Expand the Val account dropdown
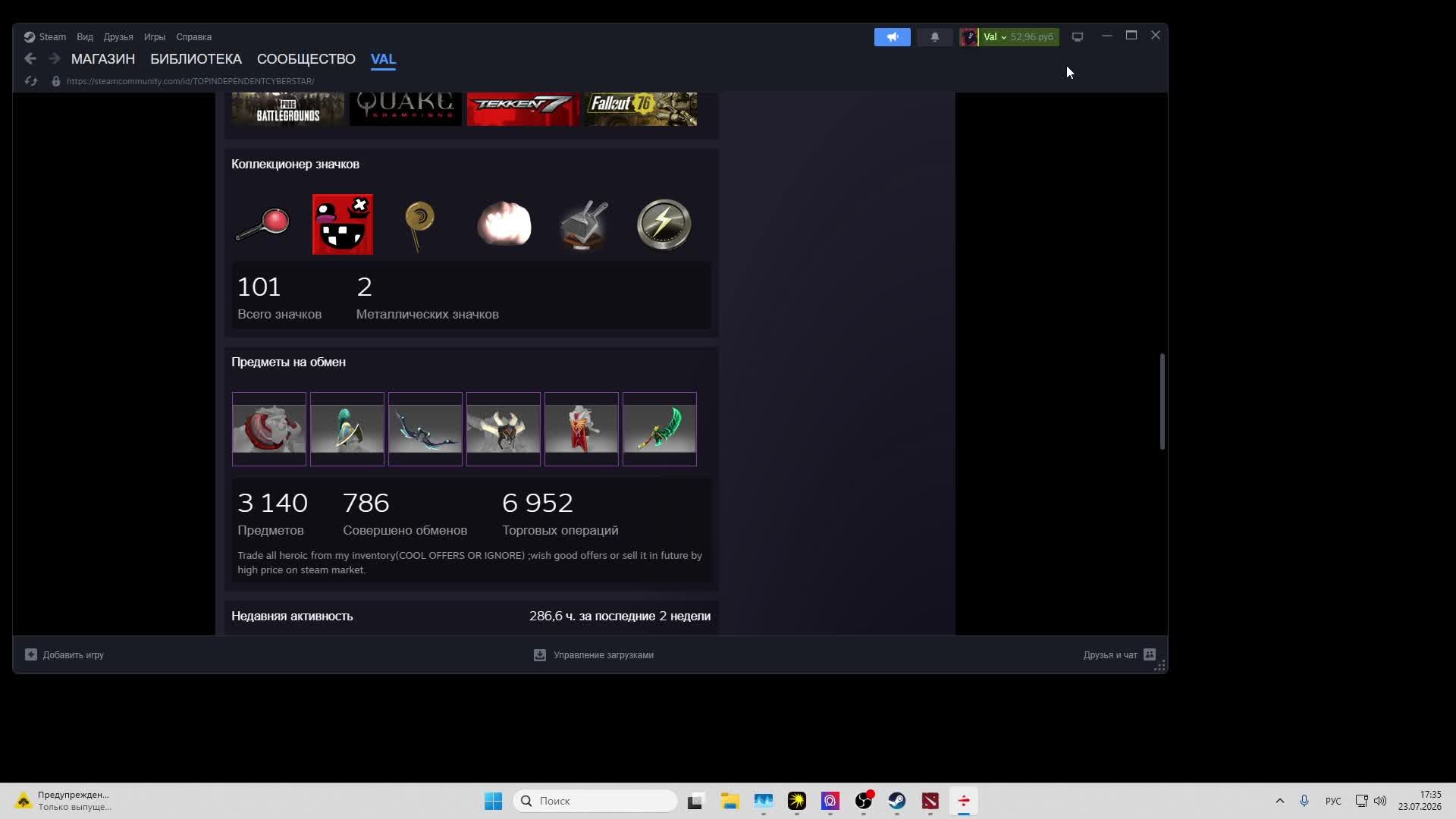Image resolution: width=1456 pixels, height=819 pixels. (x=995, y=36)
